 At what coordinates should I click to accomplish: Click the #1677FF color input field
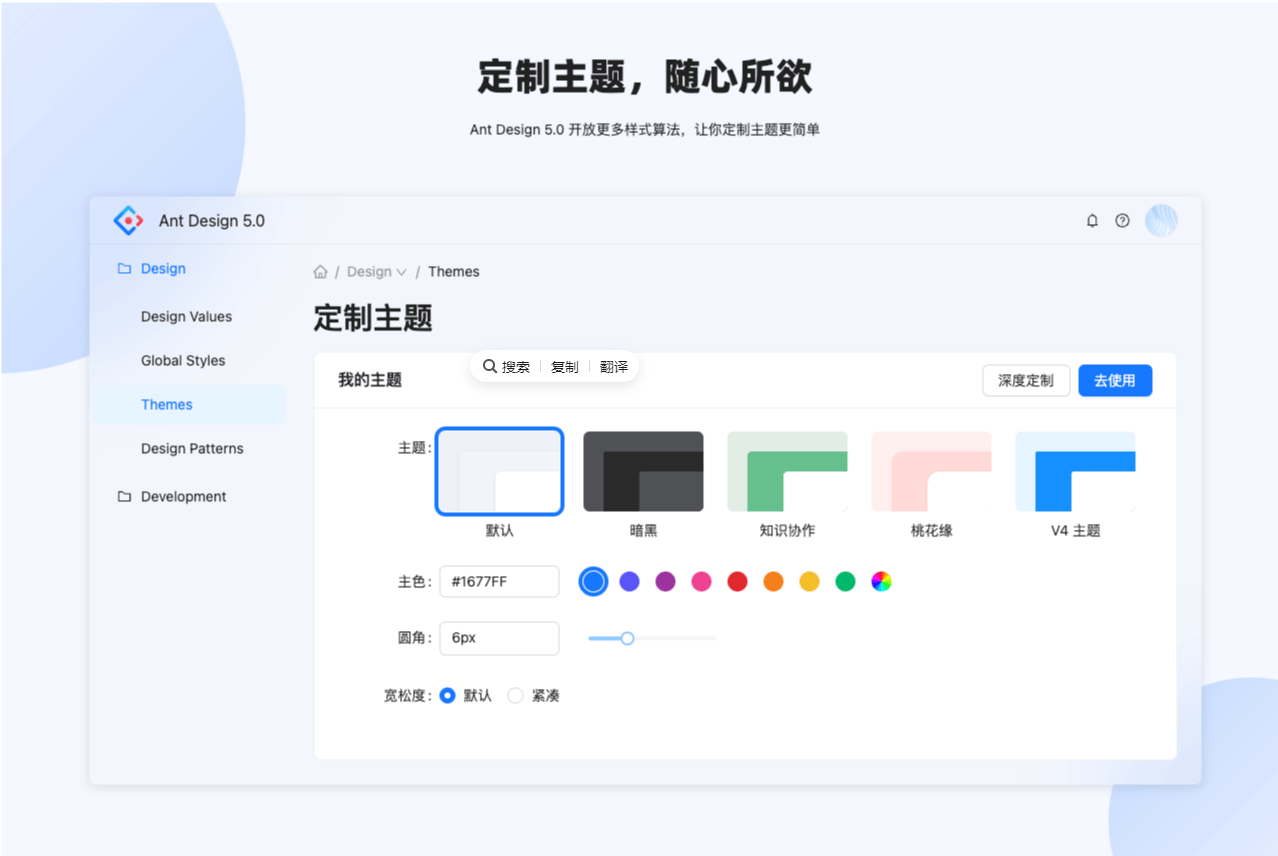[x=499, y=581]
